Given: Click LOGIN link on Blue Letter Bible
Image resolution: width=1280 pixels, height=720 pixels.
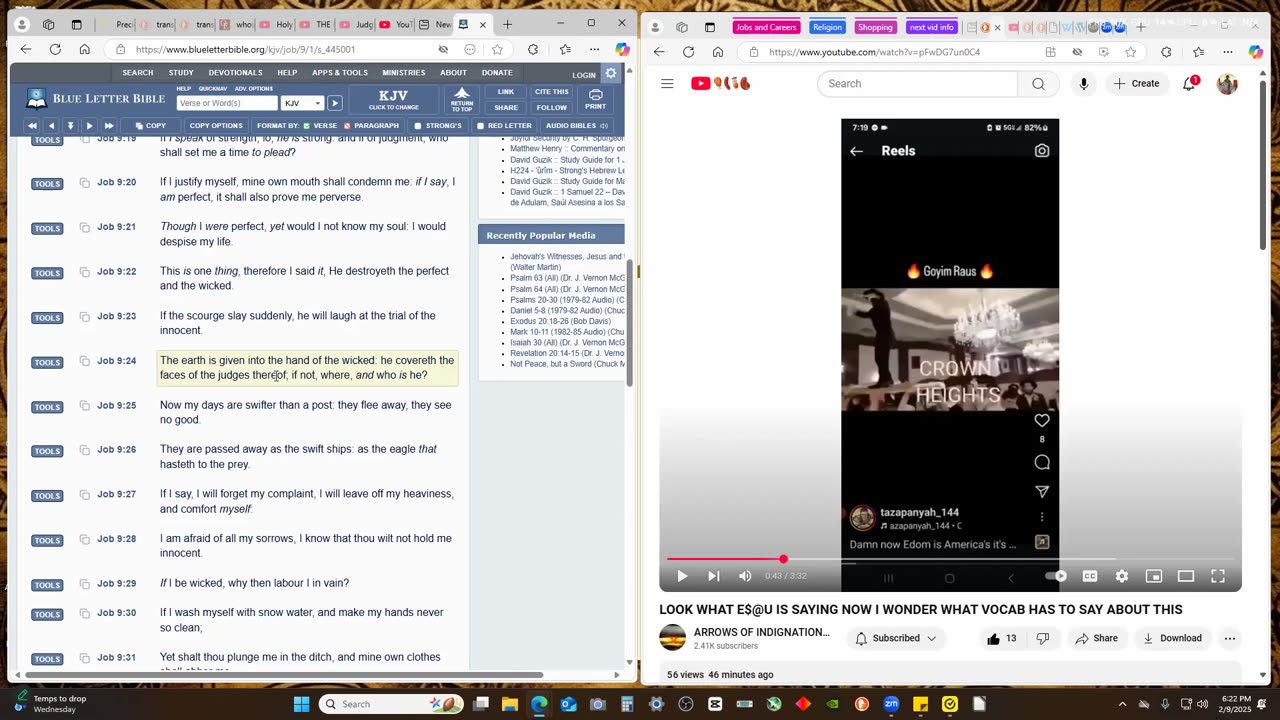Looking at the screenshot, I should (584, 75).
